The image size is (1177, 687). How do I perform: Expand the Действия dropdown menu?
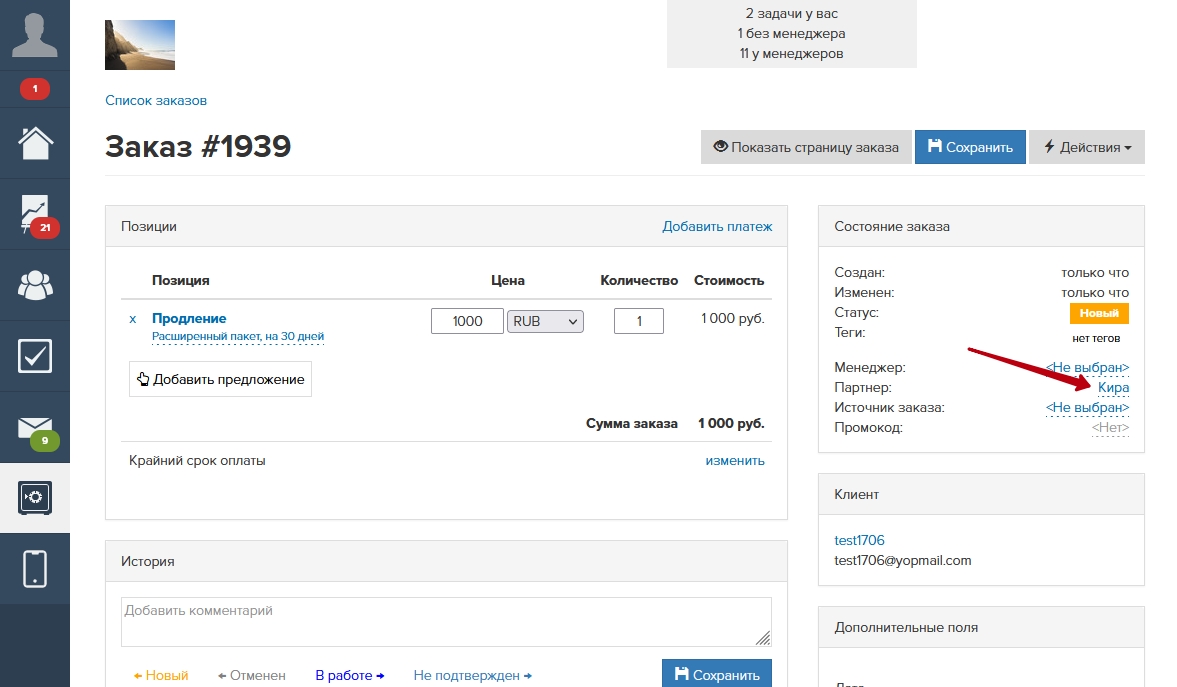[1086, 147]
